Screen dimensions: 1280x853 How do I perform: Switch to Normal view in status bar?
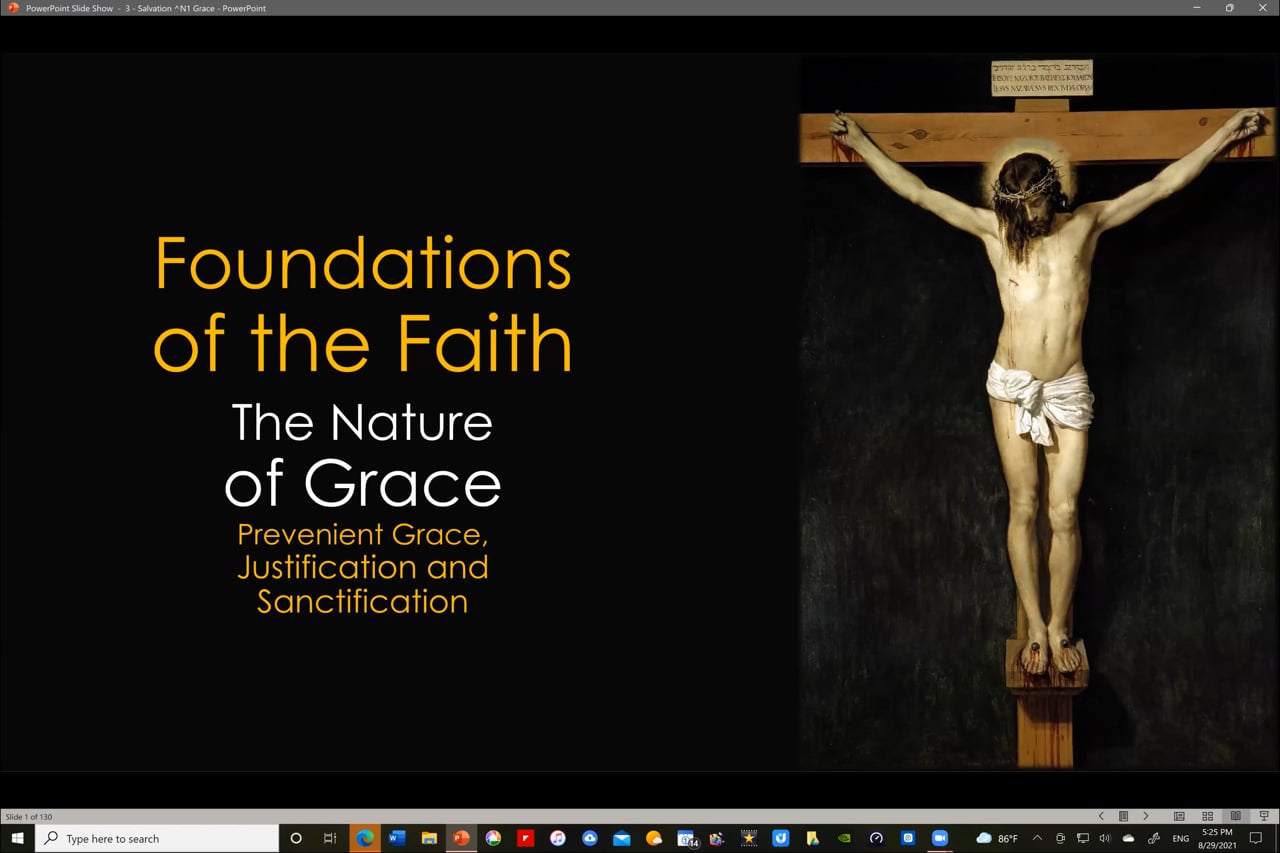[x=1179, y=816]
